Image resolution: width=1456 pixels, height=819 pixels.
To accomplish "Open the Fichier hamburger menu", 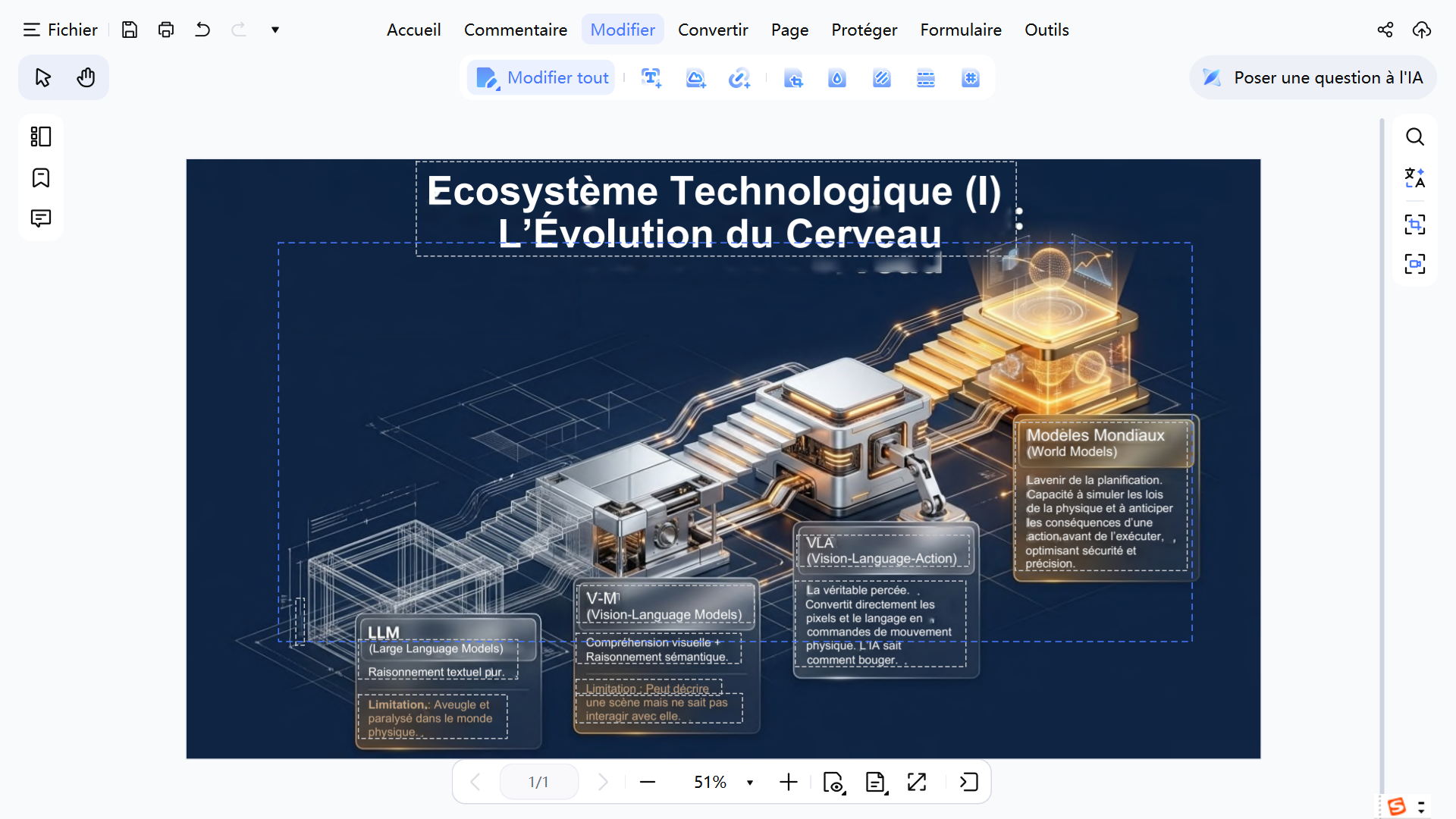I will pyautogui.click(x=60, y=30).
